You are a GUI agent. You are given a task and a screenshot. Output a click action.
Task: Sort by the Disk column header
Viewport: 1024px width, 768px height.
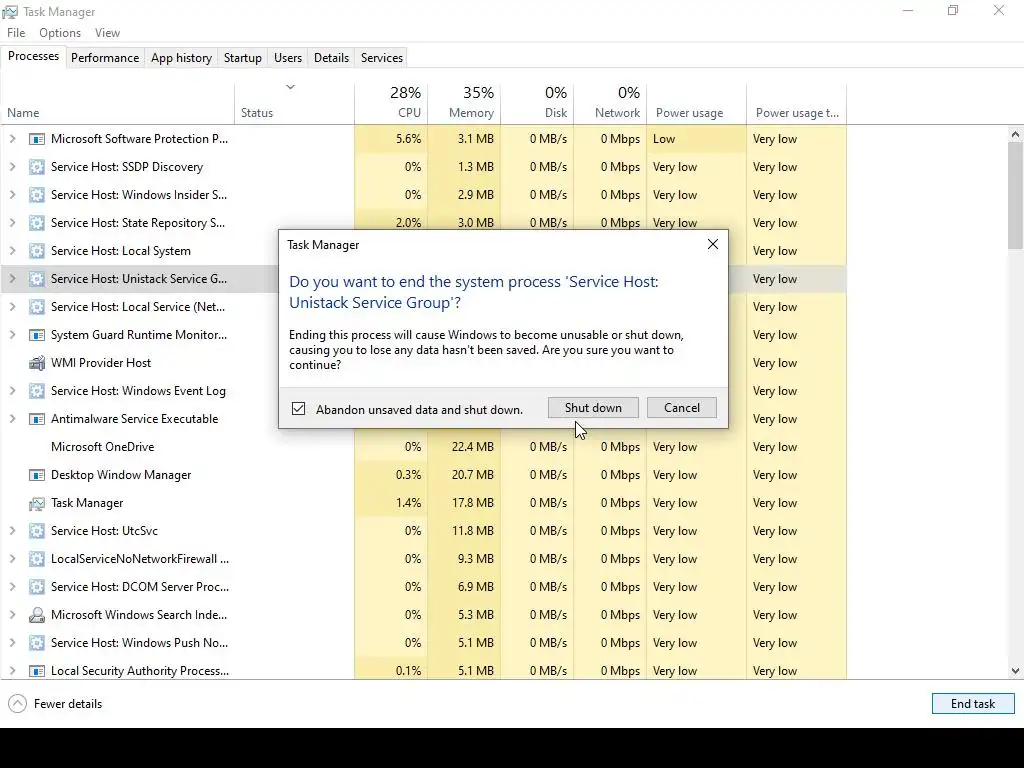point(537,103)
